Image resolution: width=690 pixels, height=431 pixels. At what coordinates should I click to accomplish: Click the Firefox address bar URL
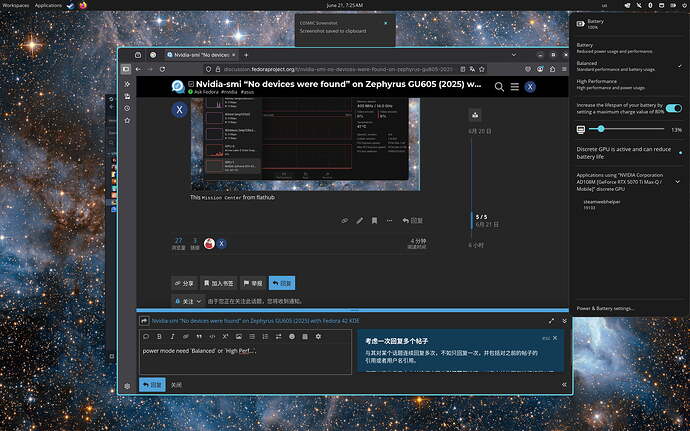click(x=338, y=69)
